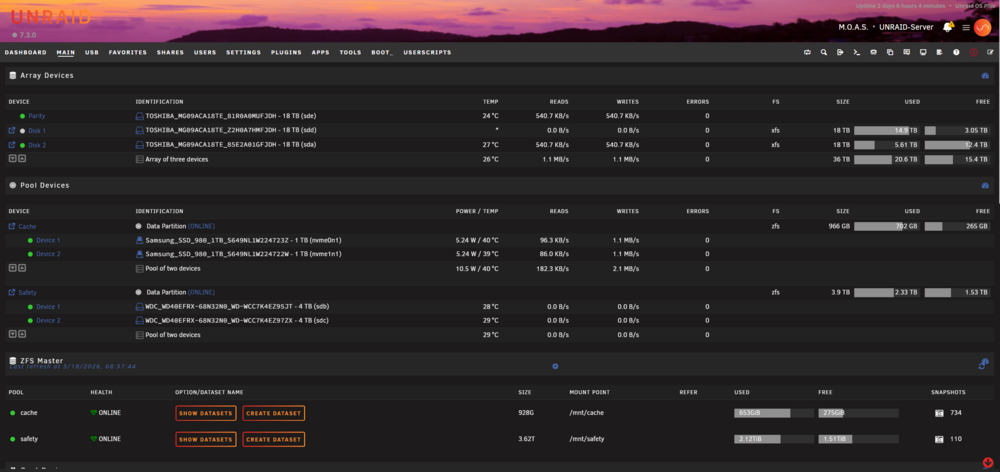The height and width of the screenshot is (472, 1000).
Task: Create dataset on the safety pool
Action: pyautogui.click(x=274, y=439)
